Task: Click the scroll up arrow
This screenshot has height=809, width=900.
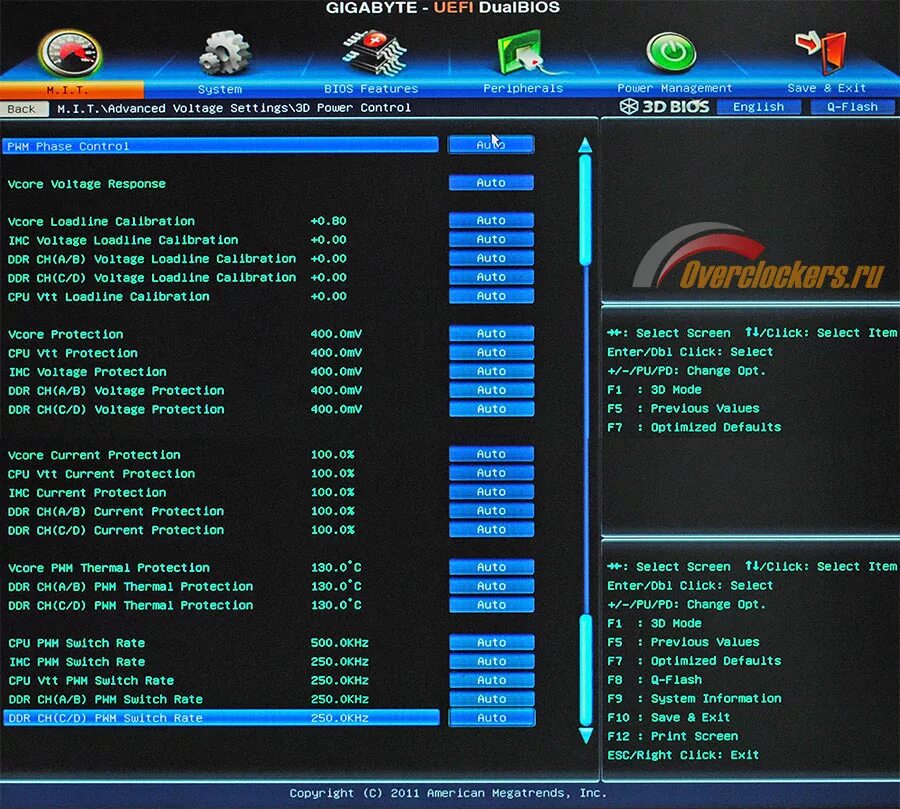Action: point(585,145)
